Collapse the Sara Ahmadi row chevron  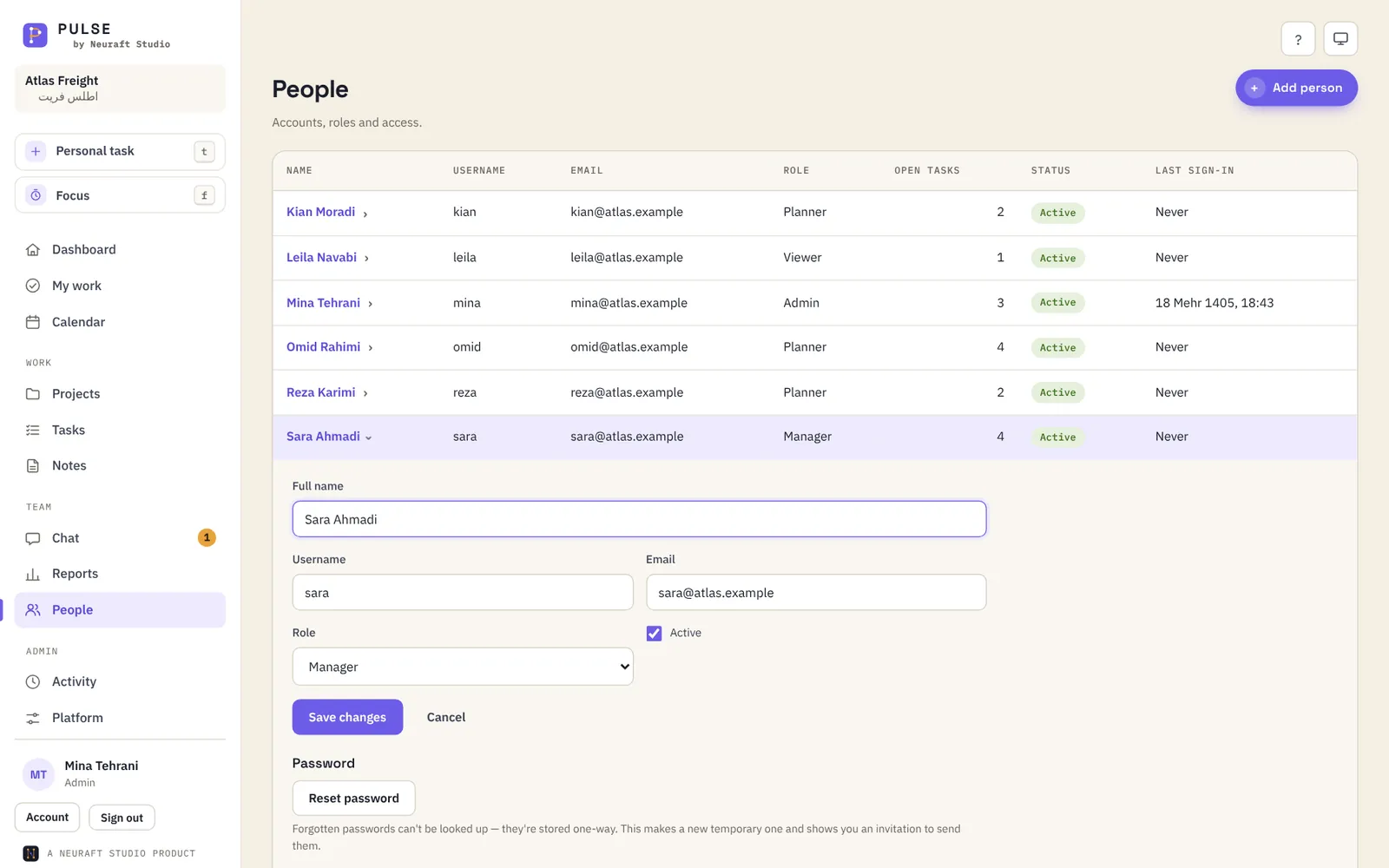coord(369,437)
